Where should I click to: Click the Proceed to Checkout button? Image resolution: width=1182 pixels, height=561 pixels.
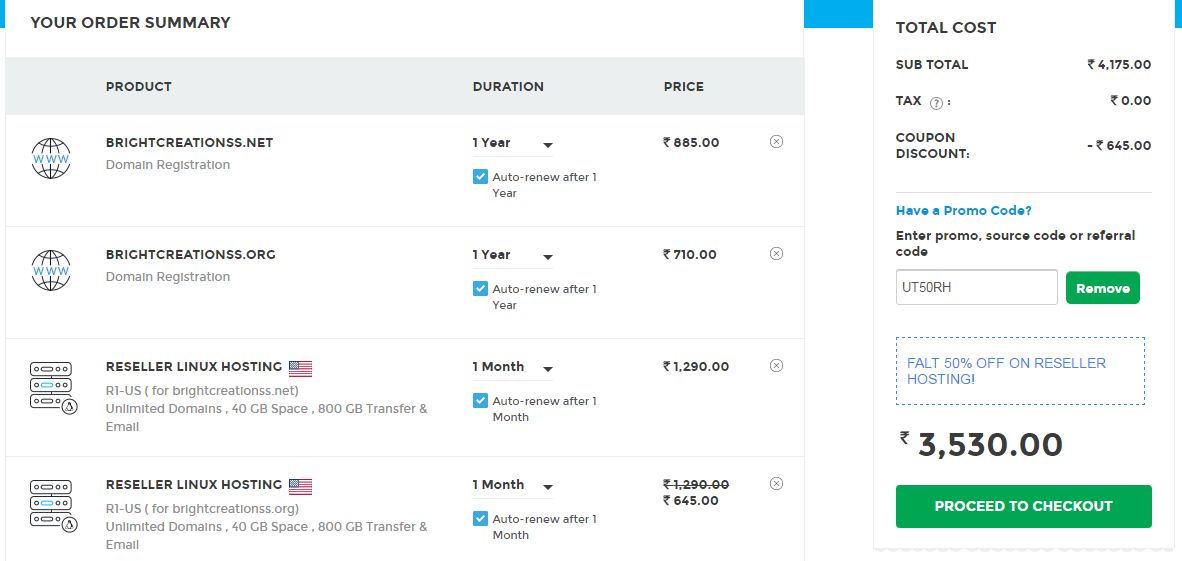(1023, 506)
